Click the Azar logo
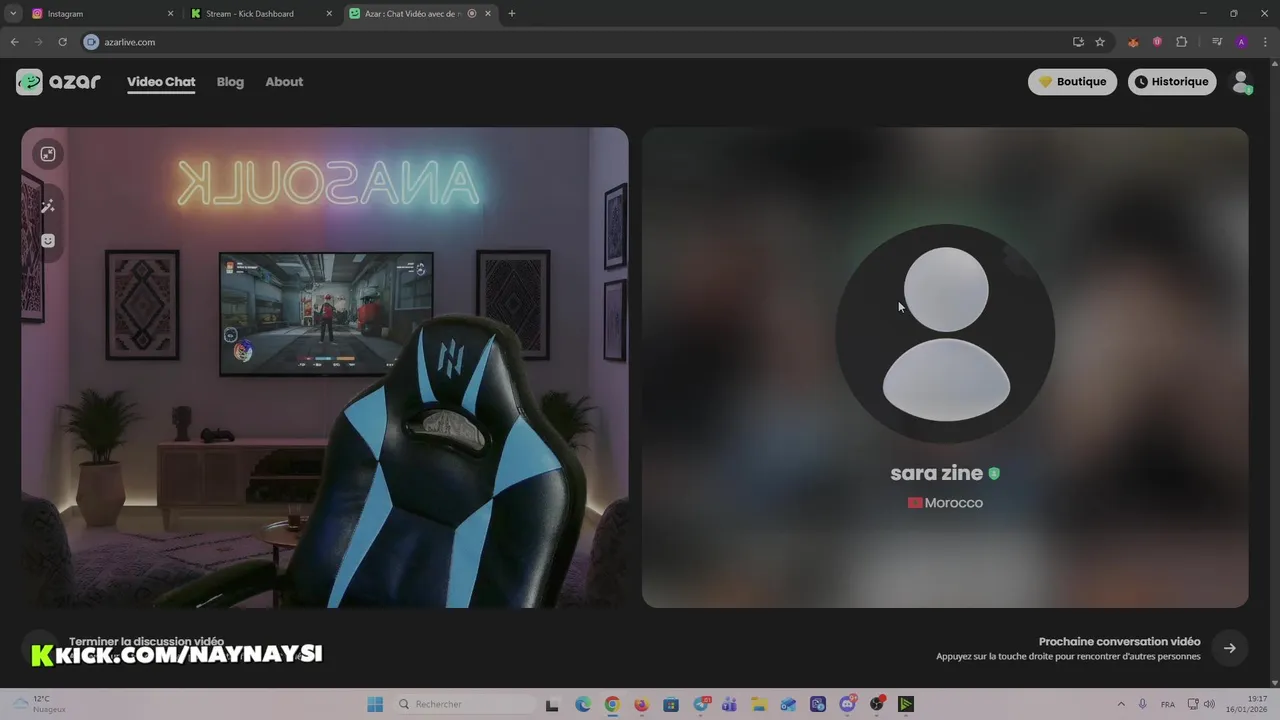Image resolution: width=1280 pixels, height=720 pixels. pos(58,82)
